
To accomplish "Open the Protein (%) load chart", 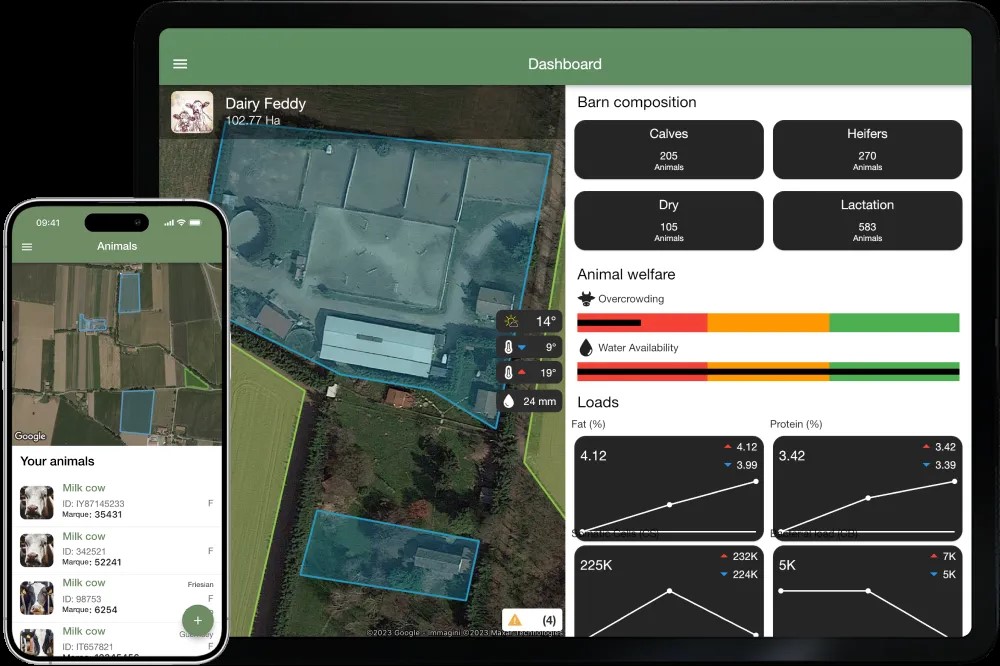I will click(x=867, y=487).
